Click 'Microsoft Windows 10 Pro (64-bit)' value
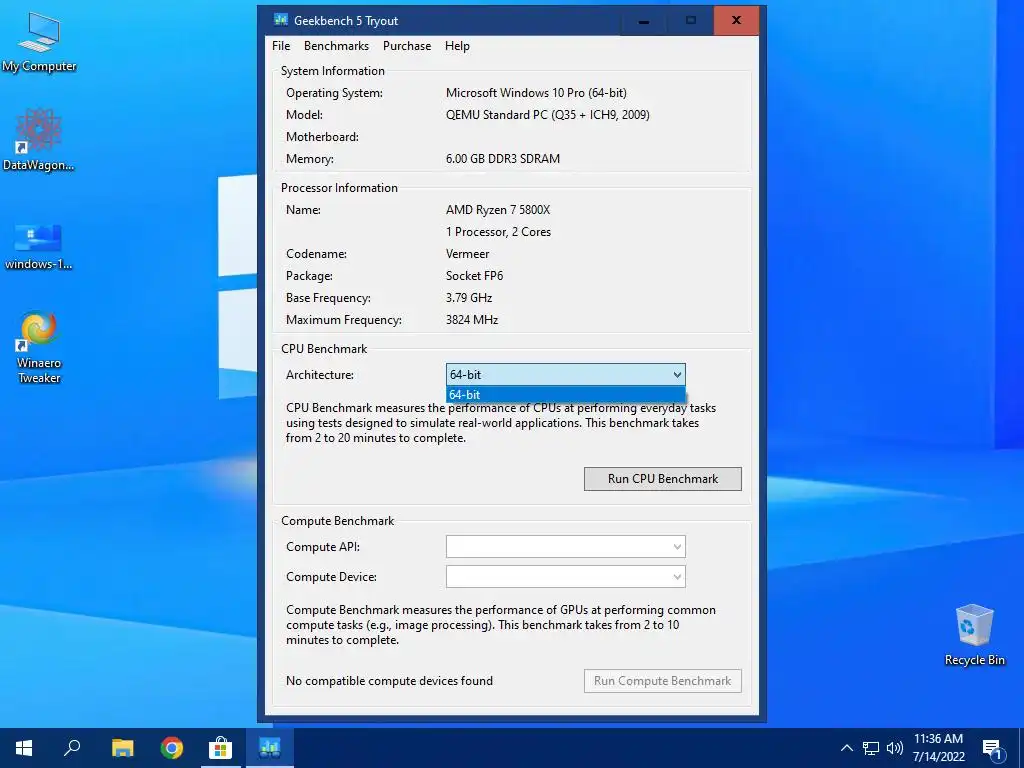The height and width of the screenshot is (768, 1024). click(x=536, y=93)
